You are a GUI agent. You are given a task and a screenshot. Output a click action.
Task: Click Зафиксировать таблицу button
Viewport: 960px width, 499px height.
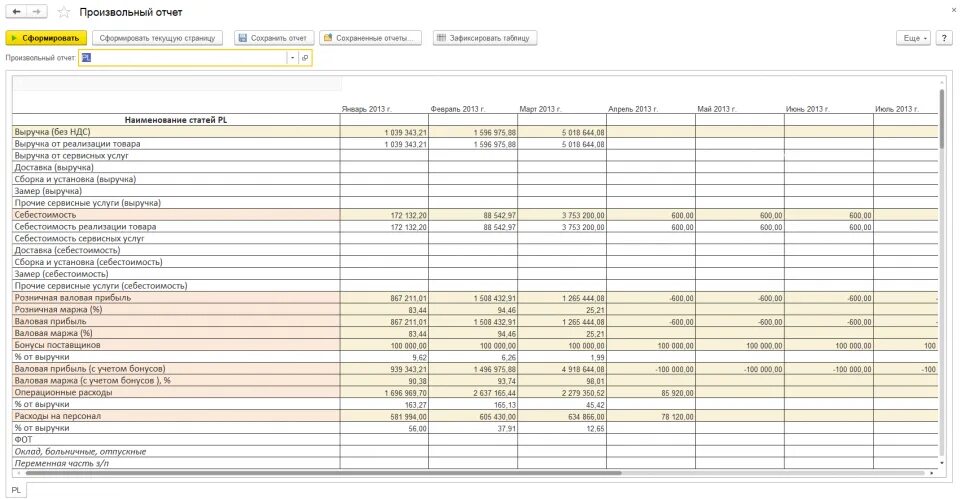point(484,38)
